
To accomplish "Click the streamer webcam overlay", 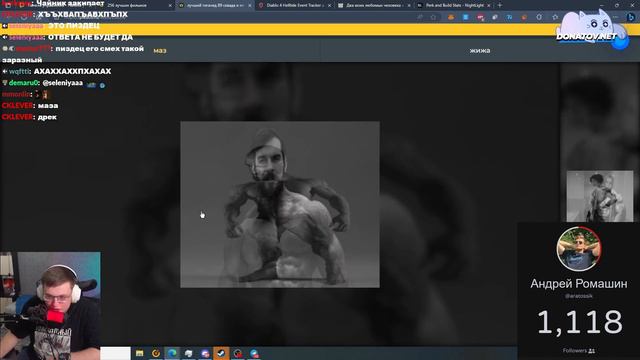I will (x=50, y=306).
